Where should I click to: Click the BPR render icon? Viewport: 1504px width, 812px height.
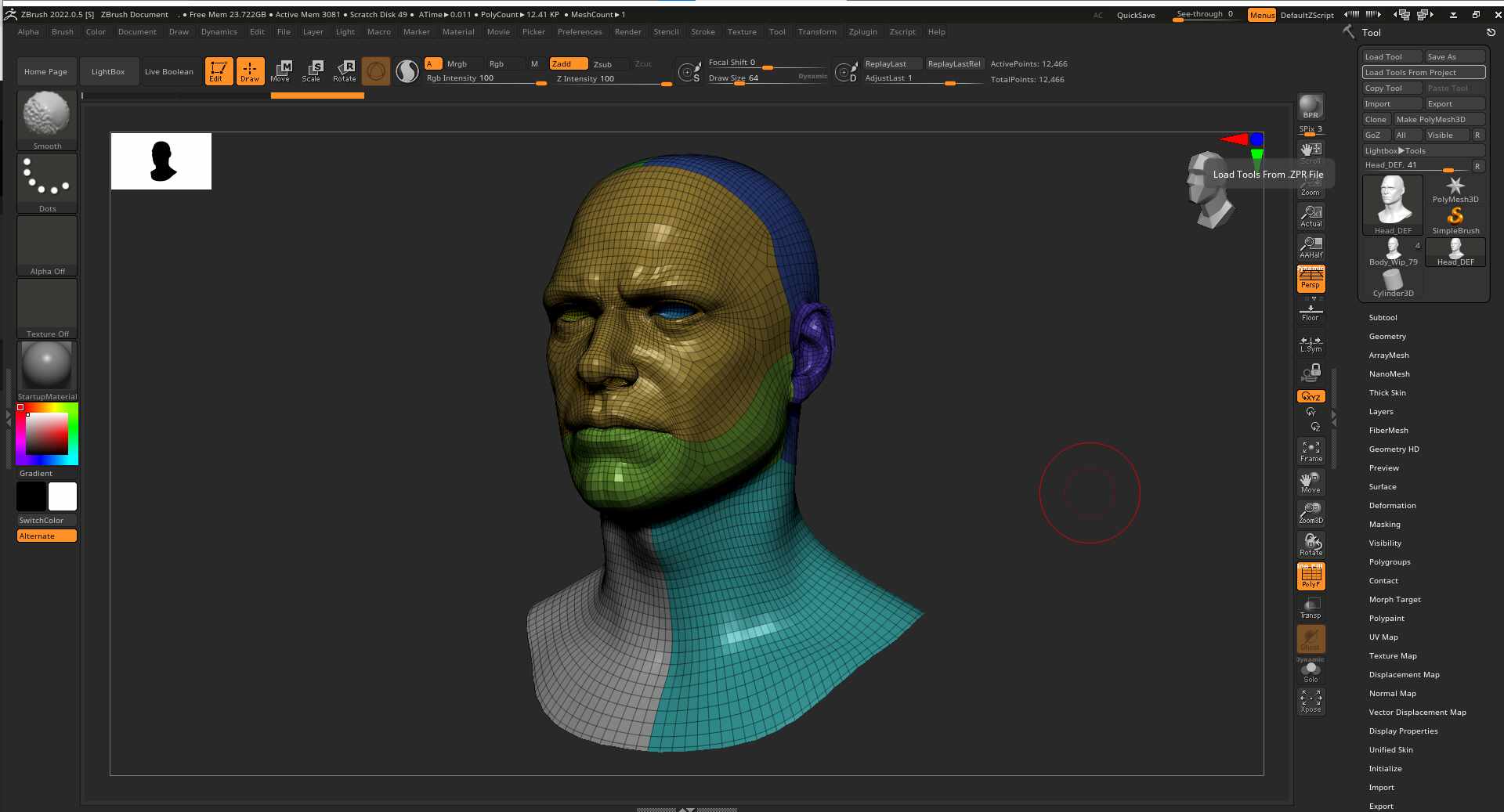pos(1311,106)
